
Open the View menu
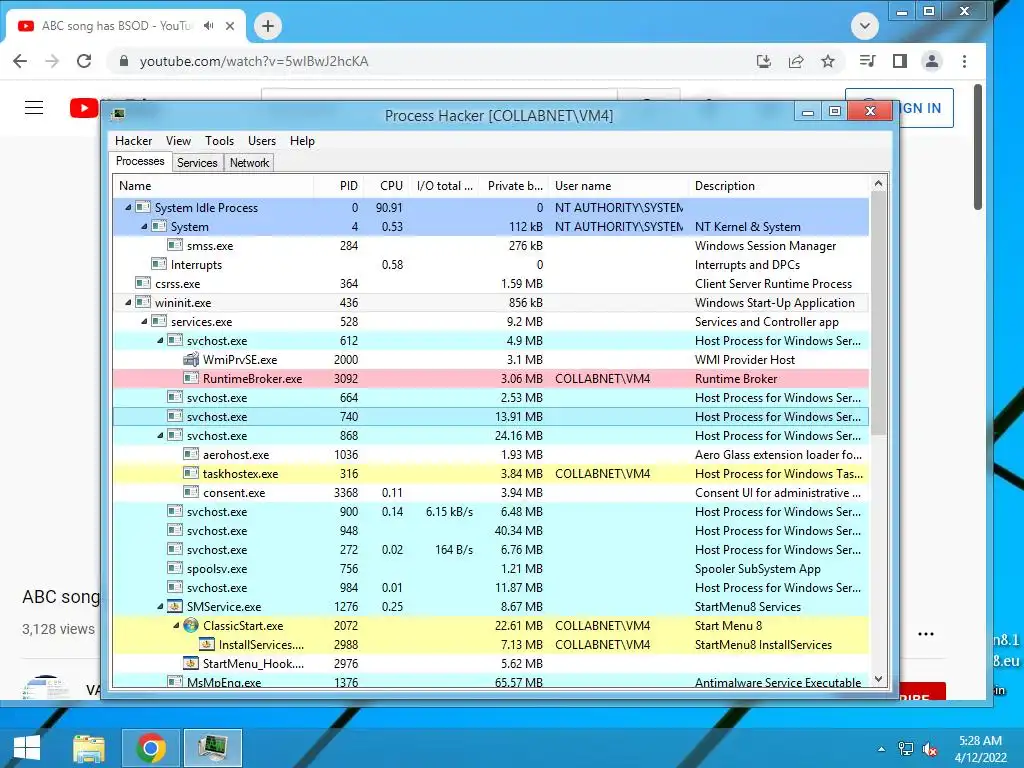[178, 141]
